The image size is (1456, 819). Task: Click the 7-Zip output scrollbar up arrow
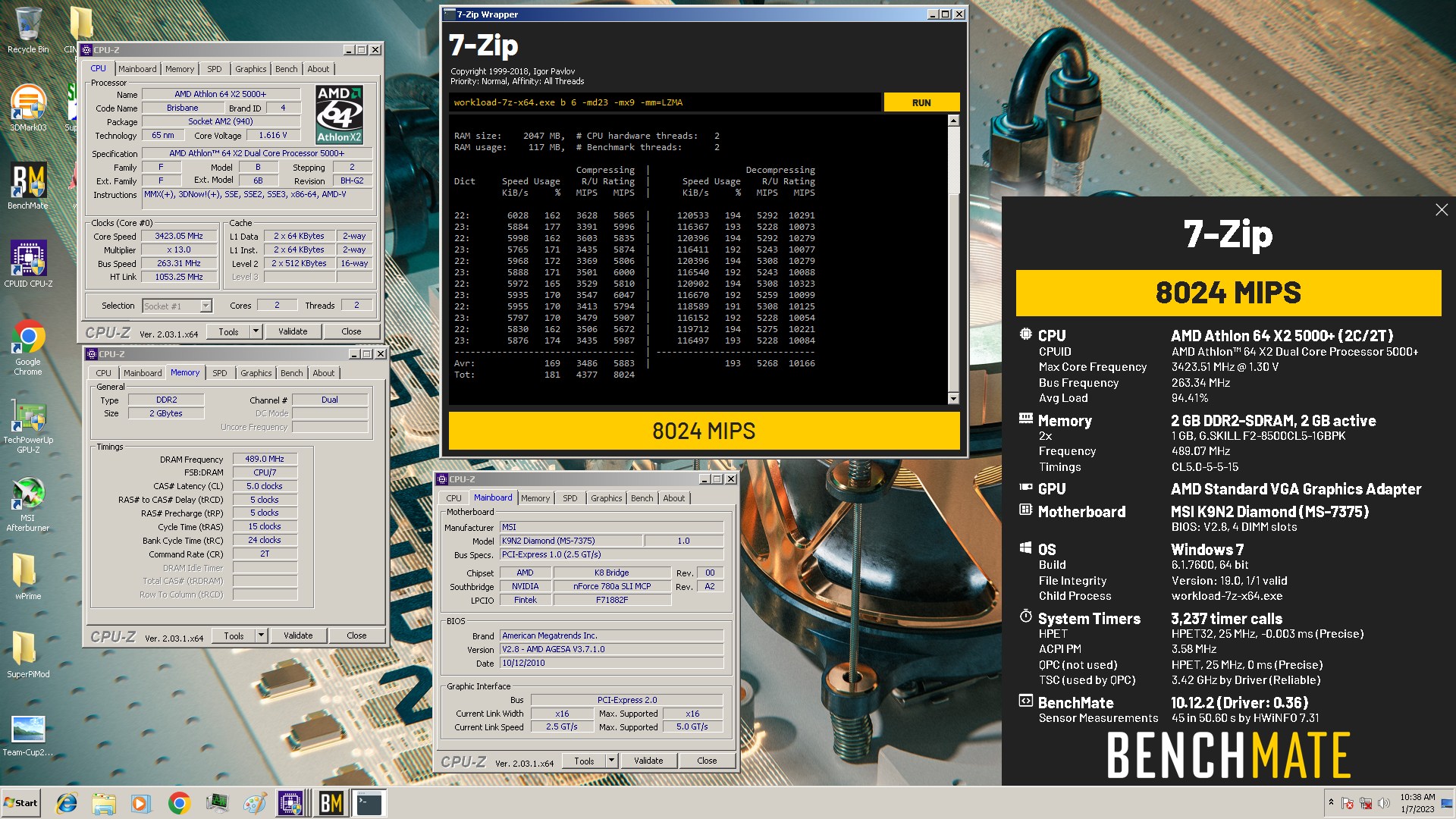(x=953, y=121)
